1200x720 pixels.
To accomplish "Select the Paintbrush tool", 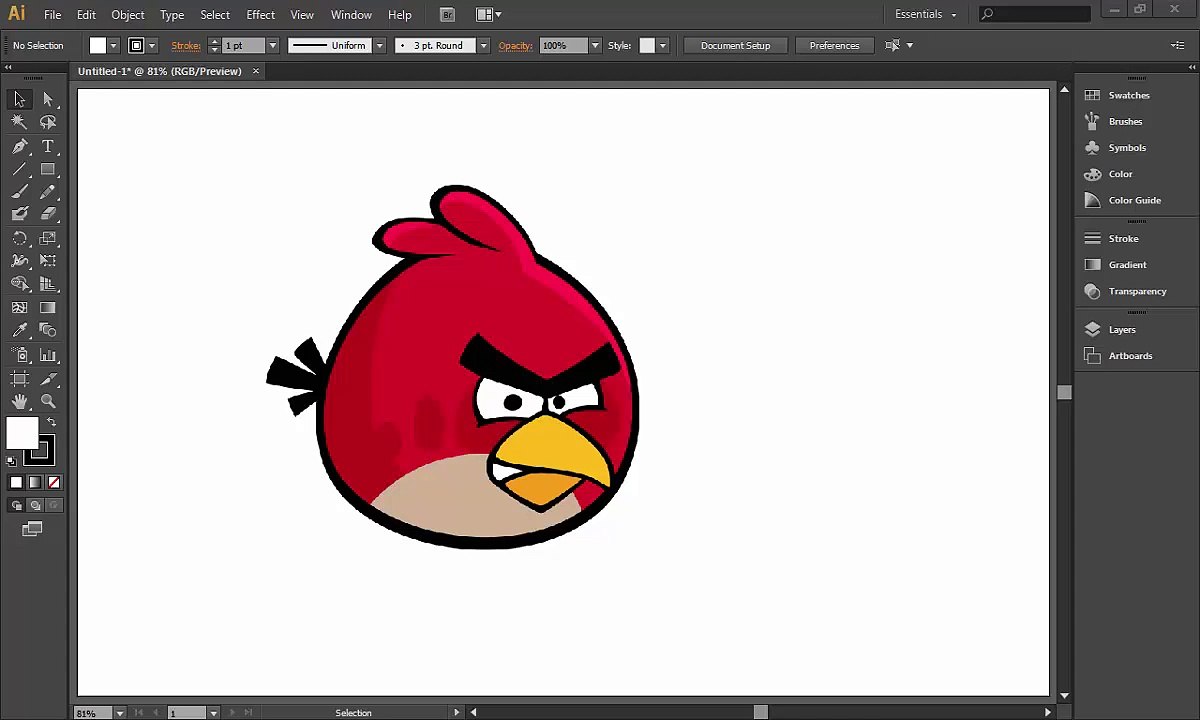I will 19,192.
